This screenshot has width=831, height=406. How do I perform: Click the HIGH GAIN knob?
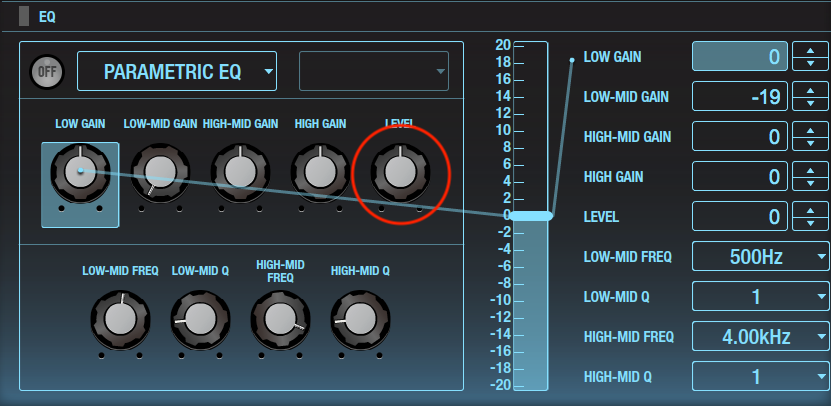tap(320, 171)
